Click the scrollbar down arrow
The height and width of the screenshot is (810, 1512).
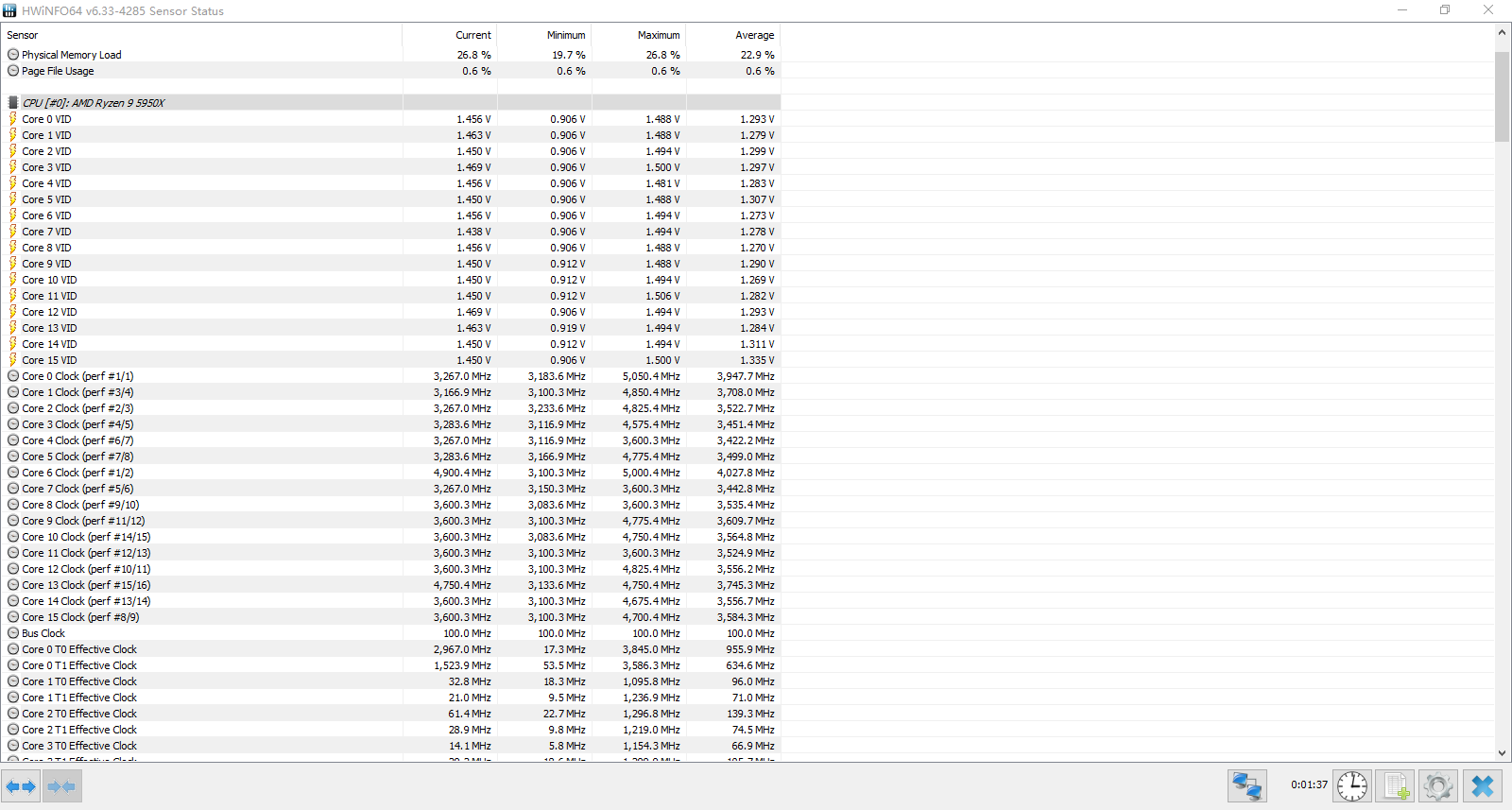(x=1502, y=753)
